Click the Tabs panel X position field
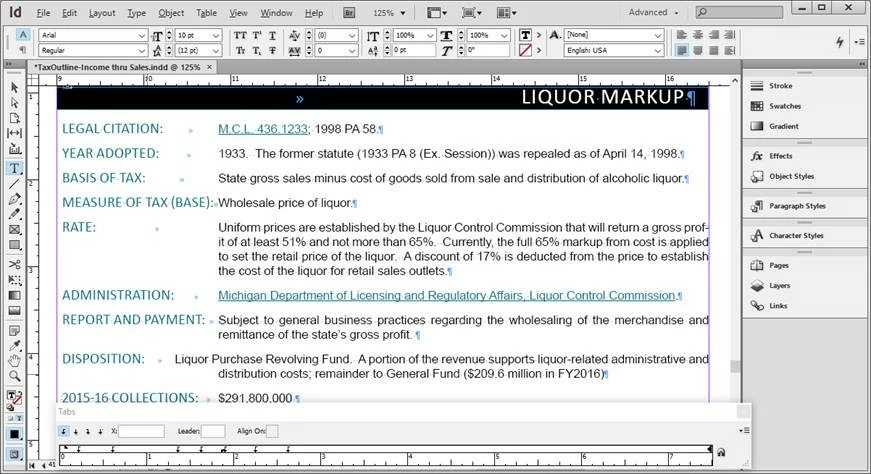The image size is (871, 474). pos(141,431)
